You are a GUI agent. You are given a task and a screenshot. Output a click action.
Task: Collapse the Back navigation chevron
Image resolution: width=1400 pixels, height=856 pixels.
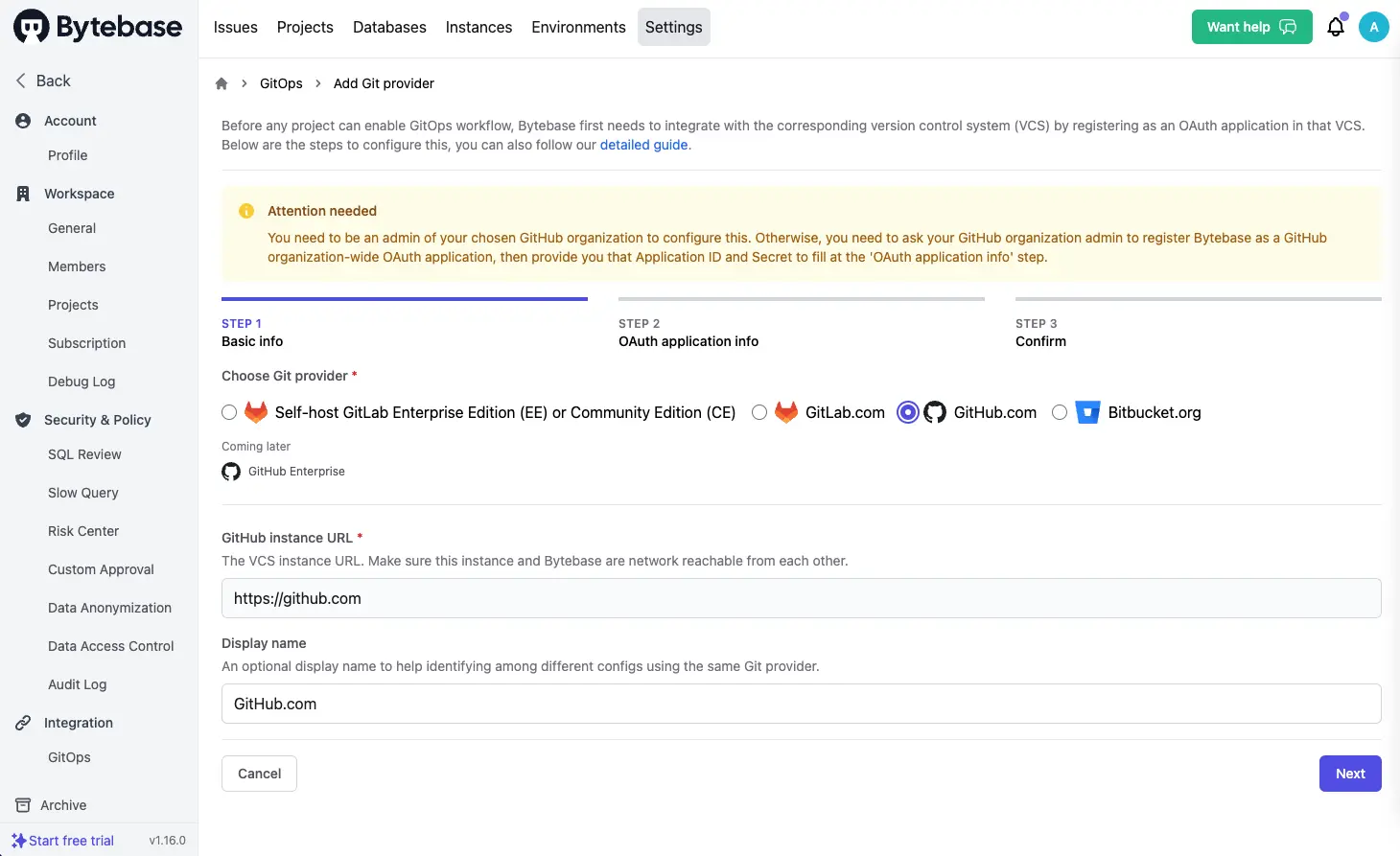[19, 81]
